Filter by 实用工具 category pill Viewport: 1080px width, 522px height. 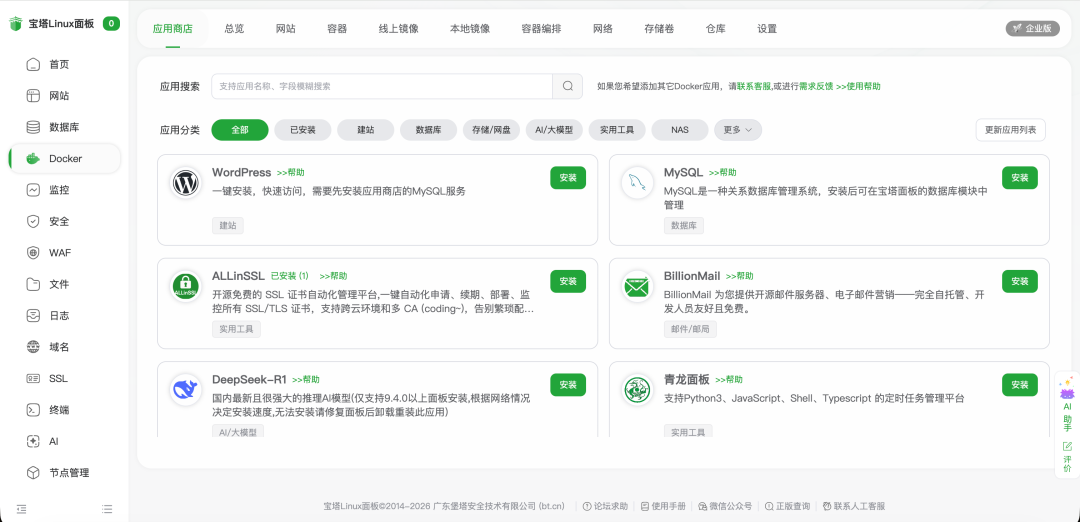pyautogui.click(x=617, y=129)
